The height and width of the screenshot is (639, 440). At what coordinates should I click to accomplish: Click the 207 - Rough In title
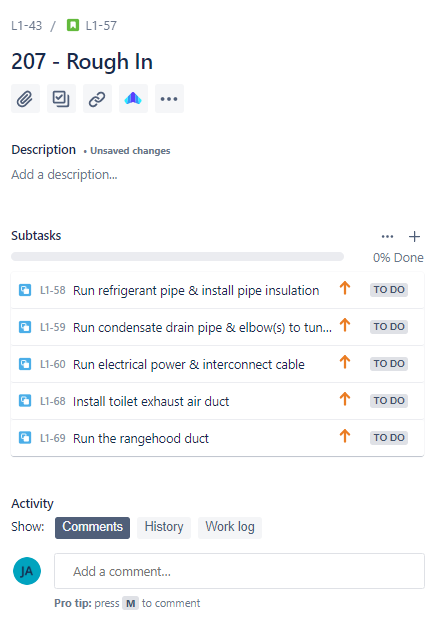coord(82,62)
